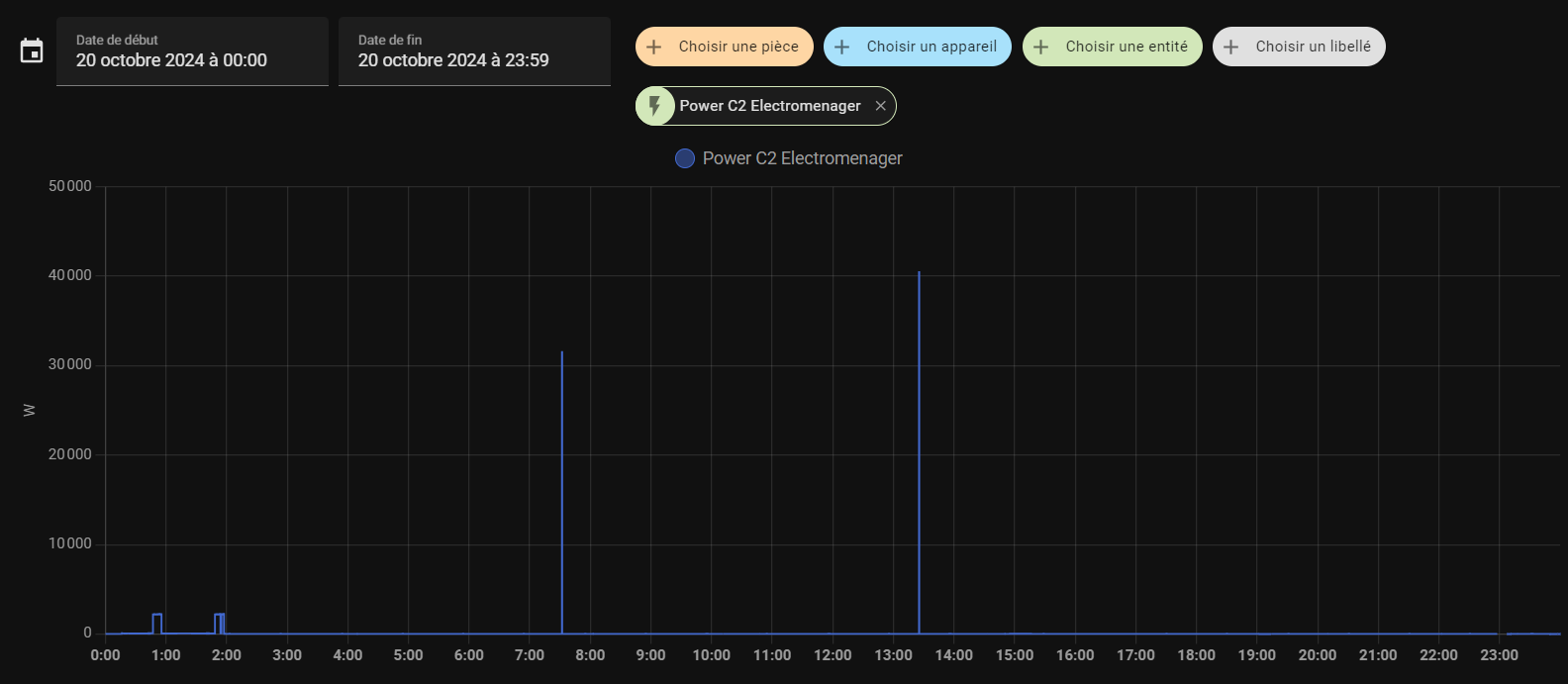Click the small power bump near 2:00

click(x=219, y=624)
